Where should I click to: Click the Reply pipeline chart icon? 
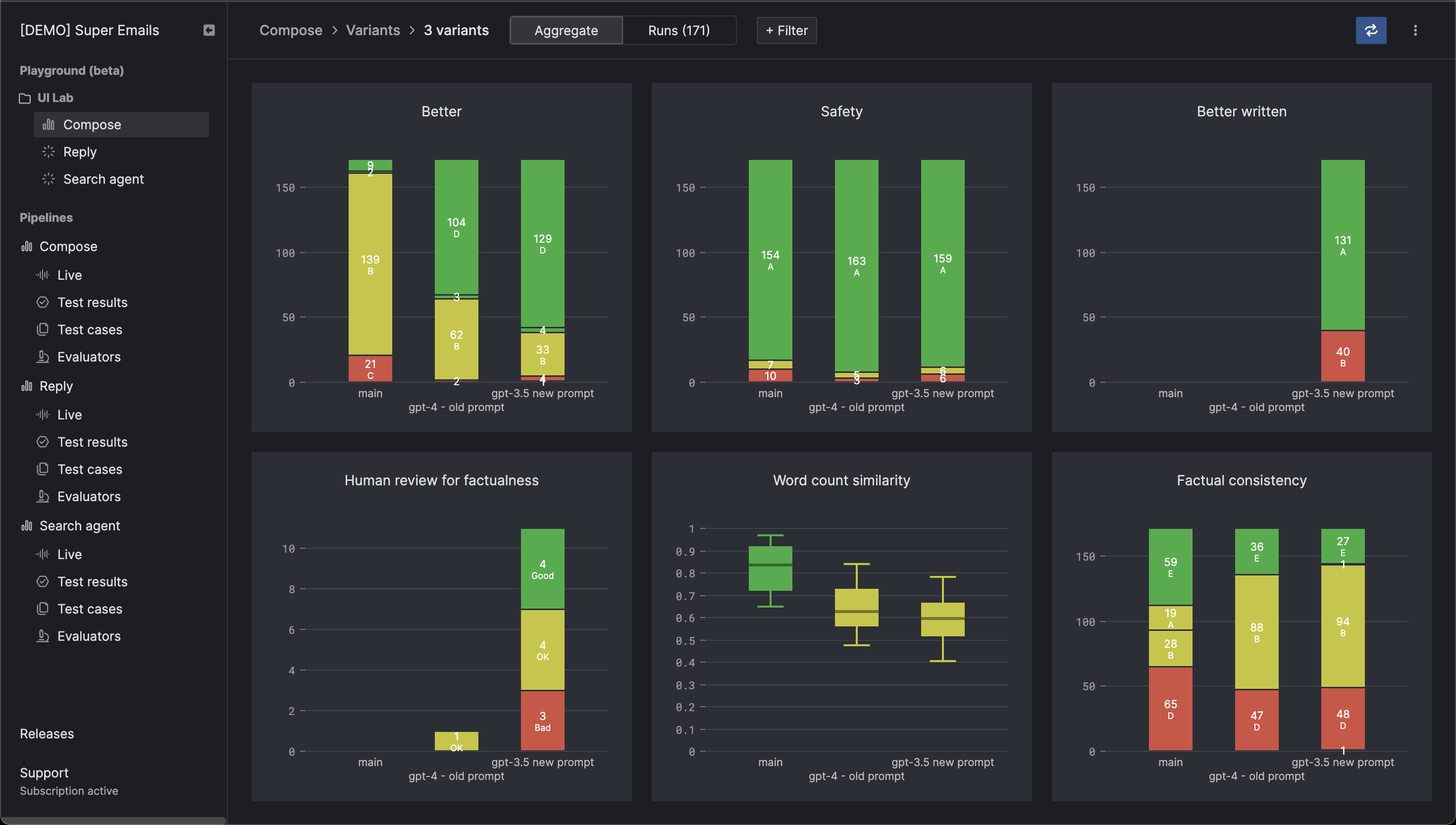[27, 386]
